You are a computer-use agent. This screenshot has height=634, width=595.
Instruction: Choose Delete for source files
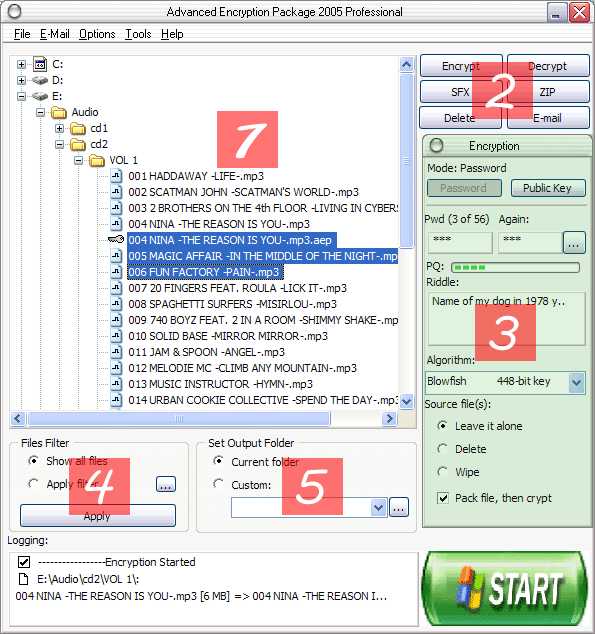(443, 448)
